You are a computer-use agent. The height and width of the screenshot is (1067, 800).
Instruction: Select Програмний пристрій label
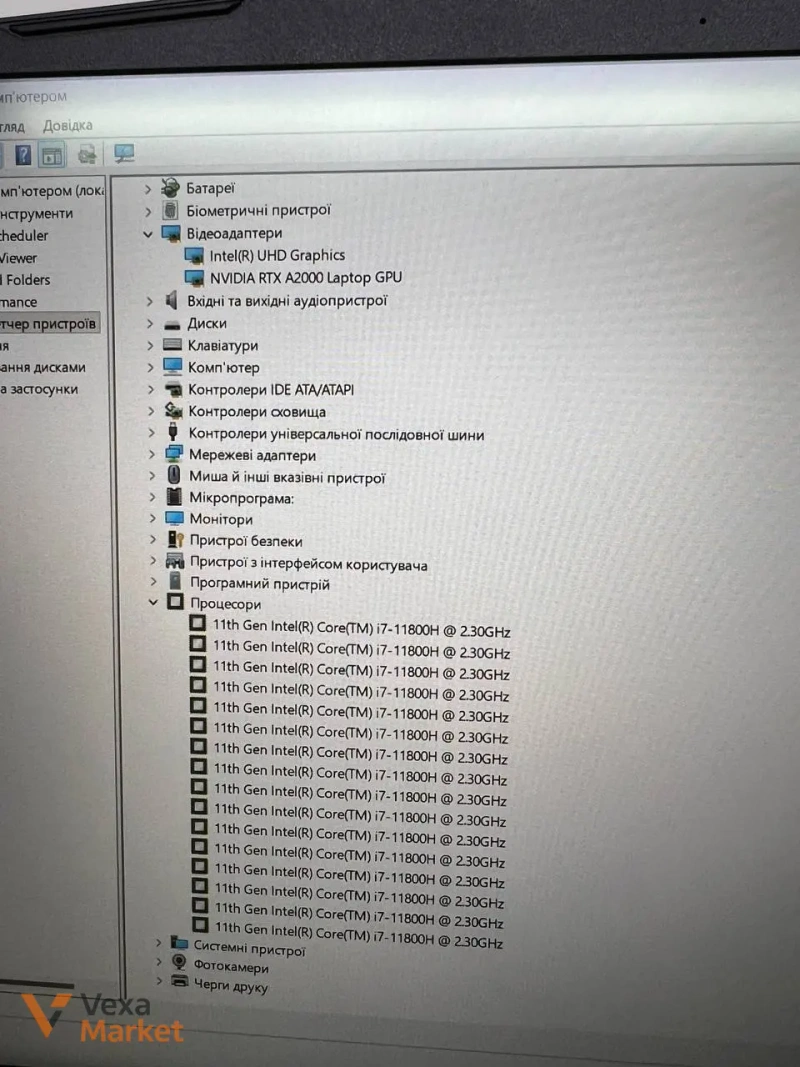pos(260,584)
